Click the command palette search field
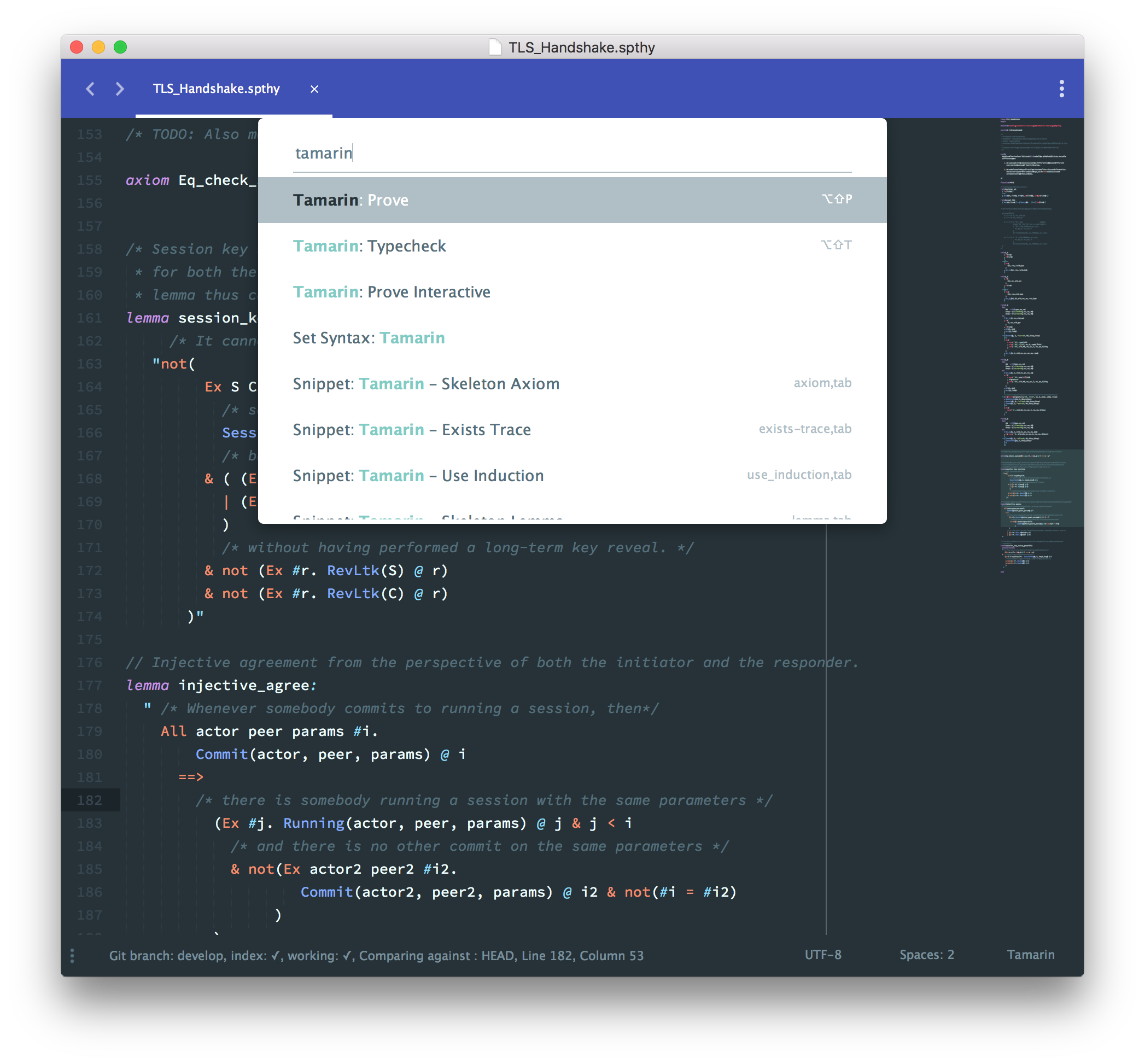Image resolution: width=1145 pixels, height=1064 pixels. click(x=571, y=153)
